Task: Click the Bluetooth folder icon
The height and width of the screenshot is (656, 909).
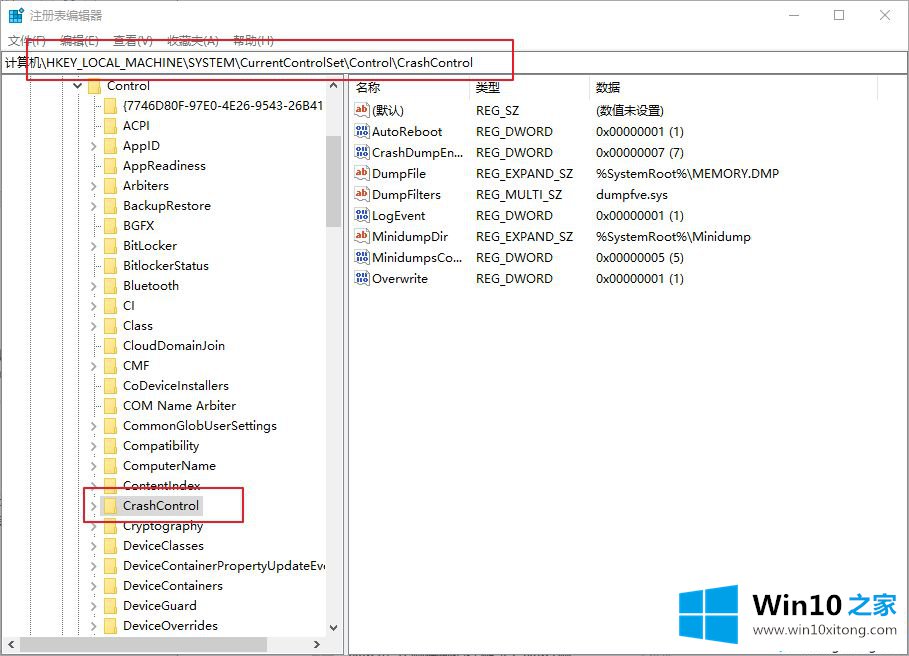Action: (110, 286)
